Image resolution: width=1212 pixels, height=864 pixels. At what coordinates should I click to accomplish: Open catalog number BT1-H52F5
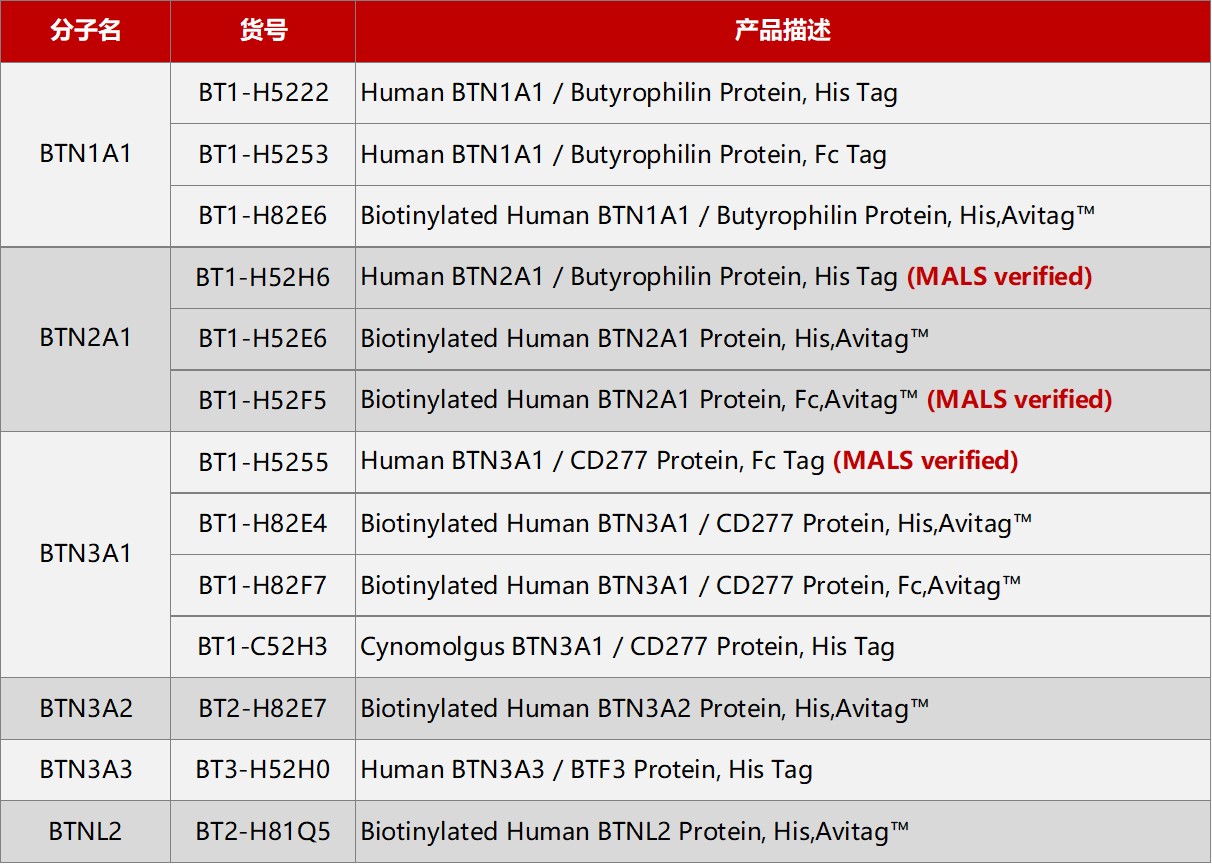click(263, 400)
